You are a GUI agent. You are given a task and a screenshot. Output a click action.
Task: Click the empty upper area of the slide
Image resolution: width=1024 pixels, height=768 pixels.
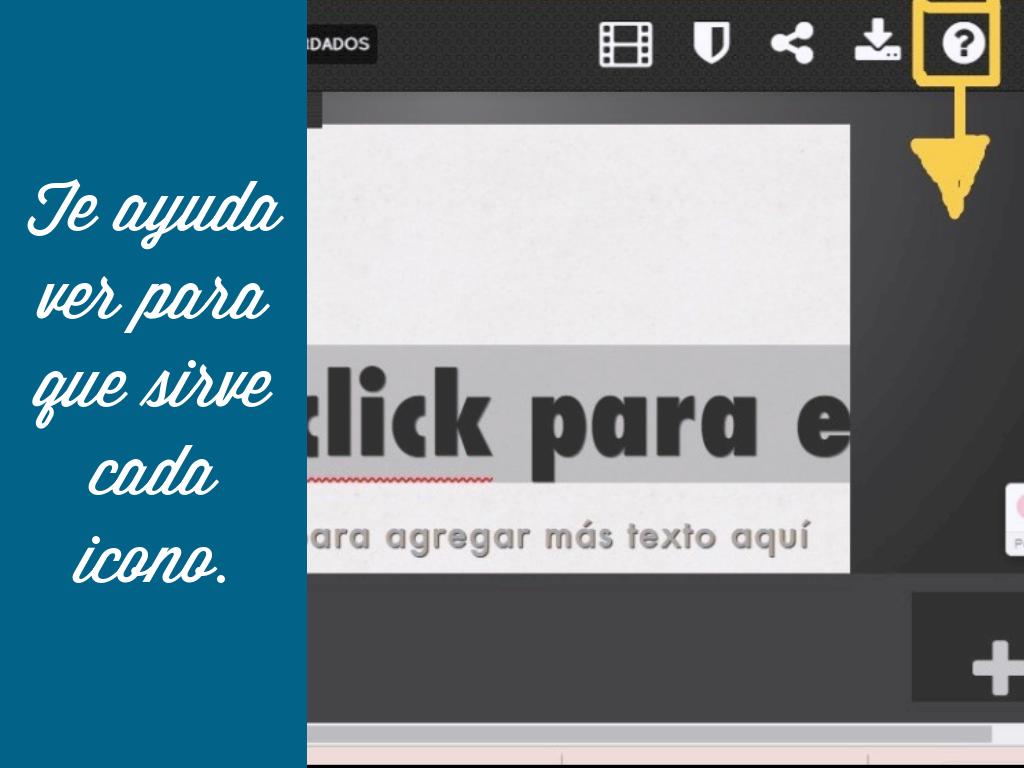click(x=578, y=230)
